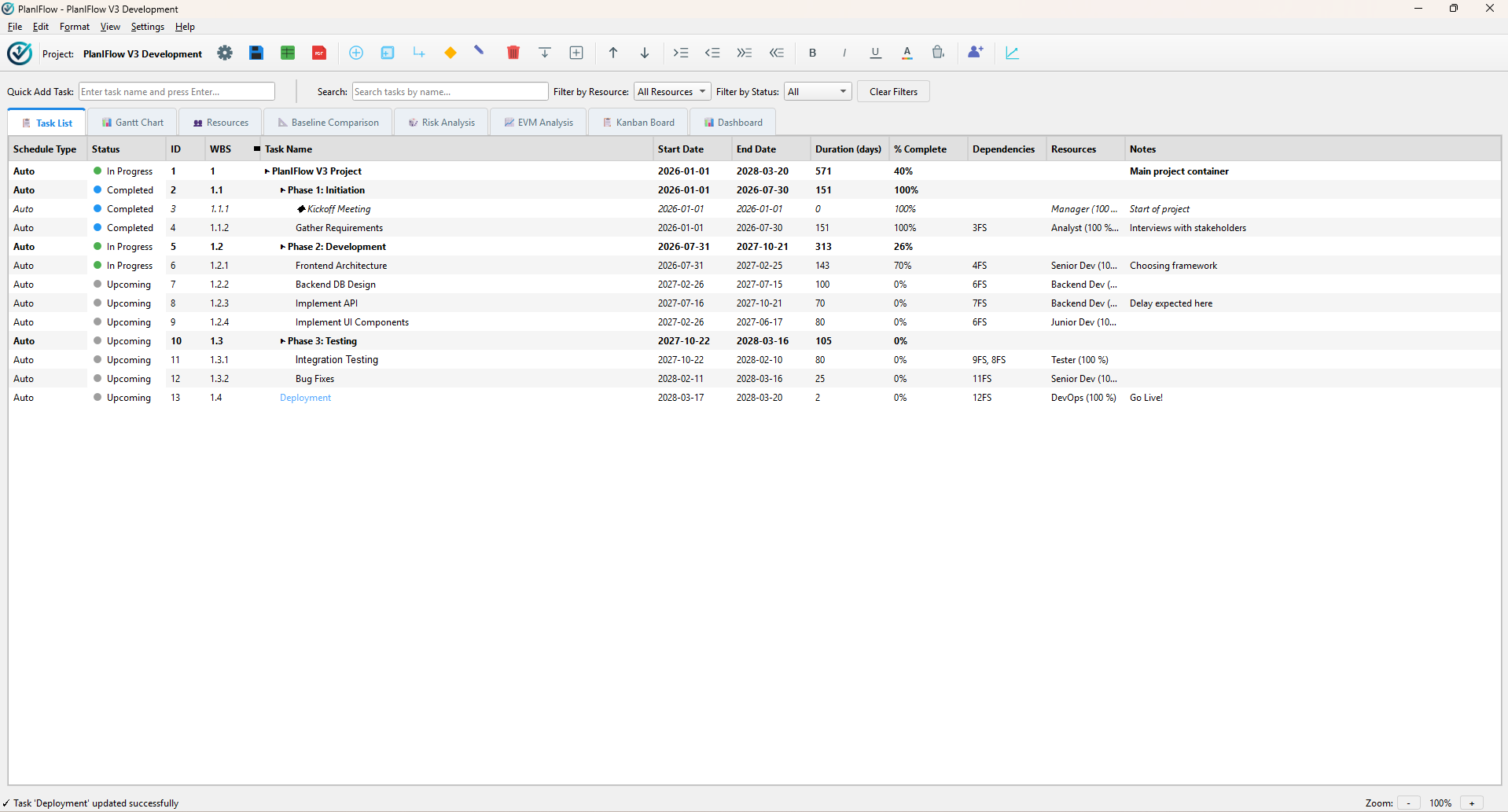Open the Kanban Board tab
Screen dimensions: 1508x812
coord(638,123)
